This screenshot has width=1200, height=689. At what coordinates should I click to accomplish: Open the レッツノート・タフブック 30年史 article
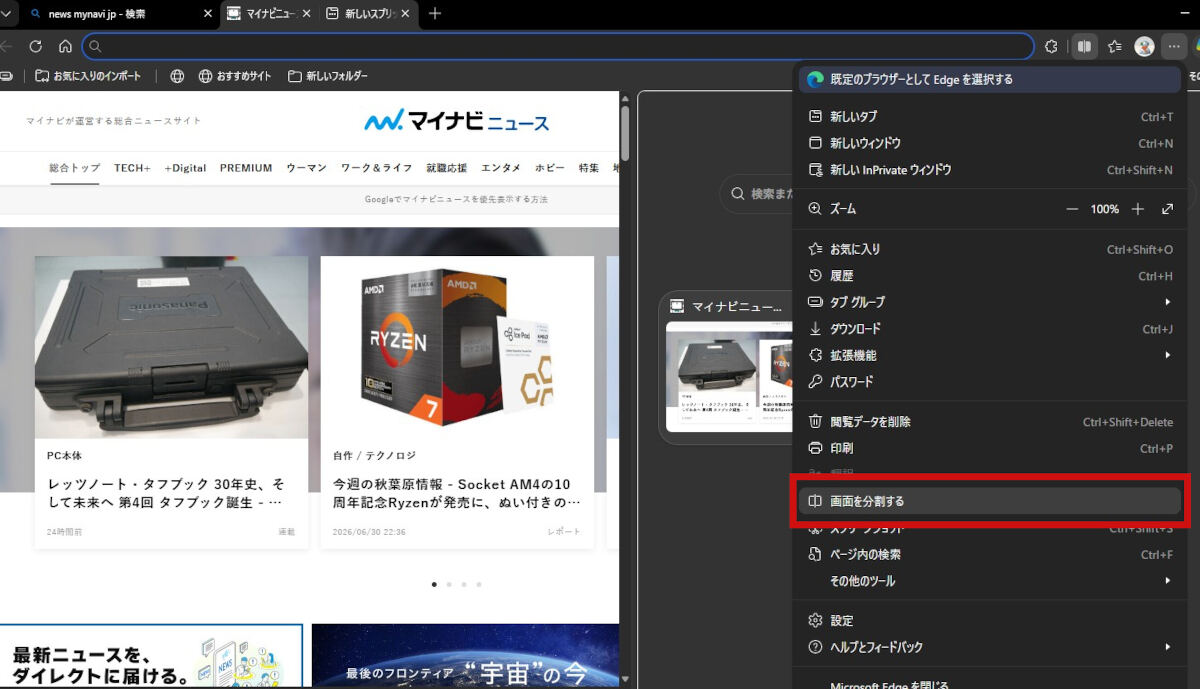165,492
